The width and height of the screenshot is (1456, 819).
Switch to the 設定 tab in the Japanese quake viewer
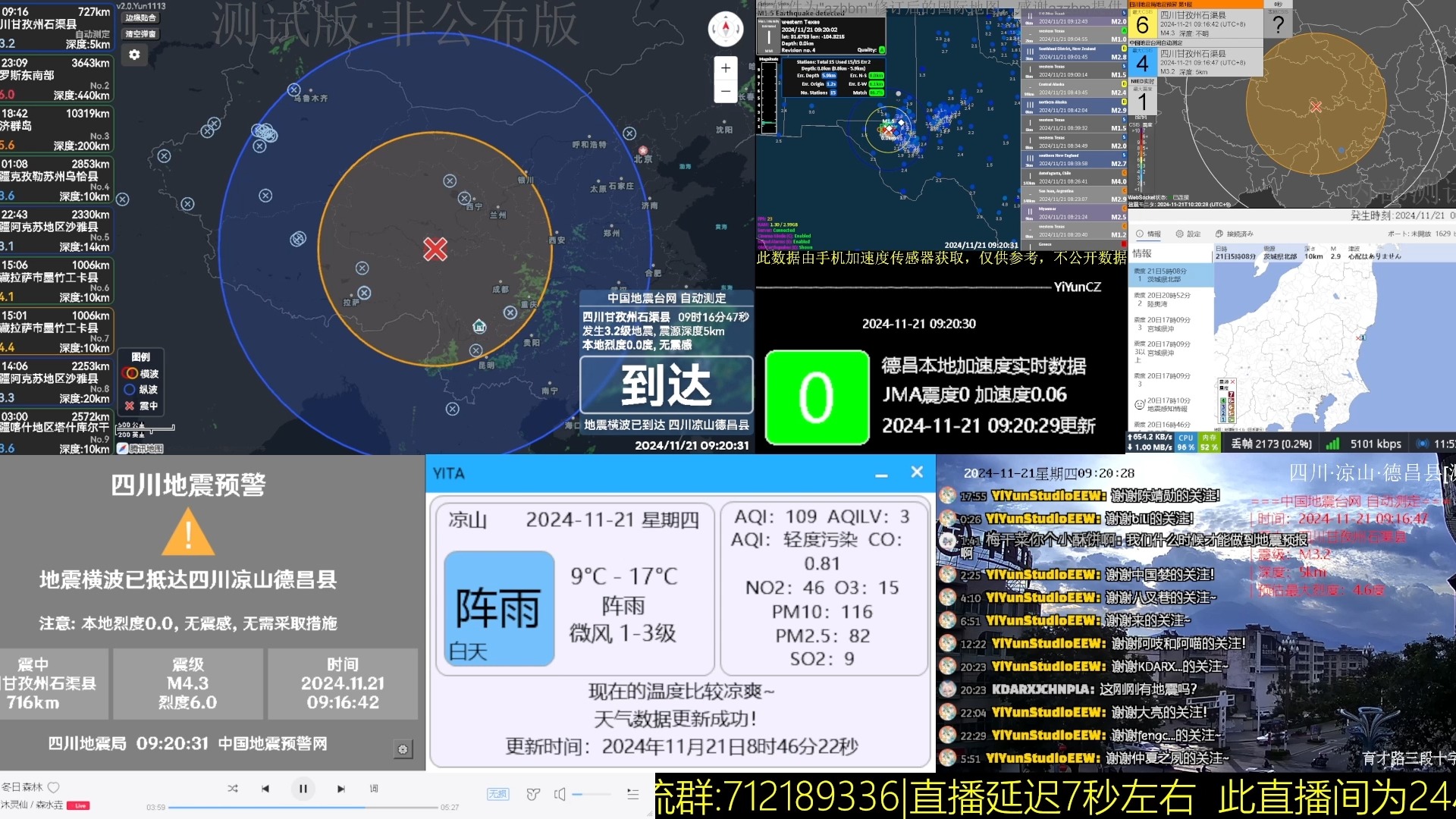coord(1188,234)
